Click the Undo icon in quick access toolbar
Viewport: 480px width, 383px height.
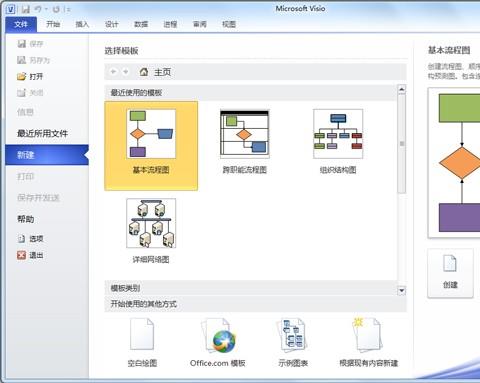coord(38,9)
